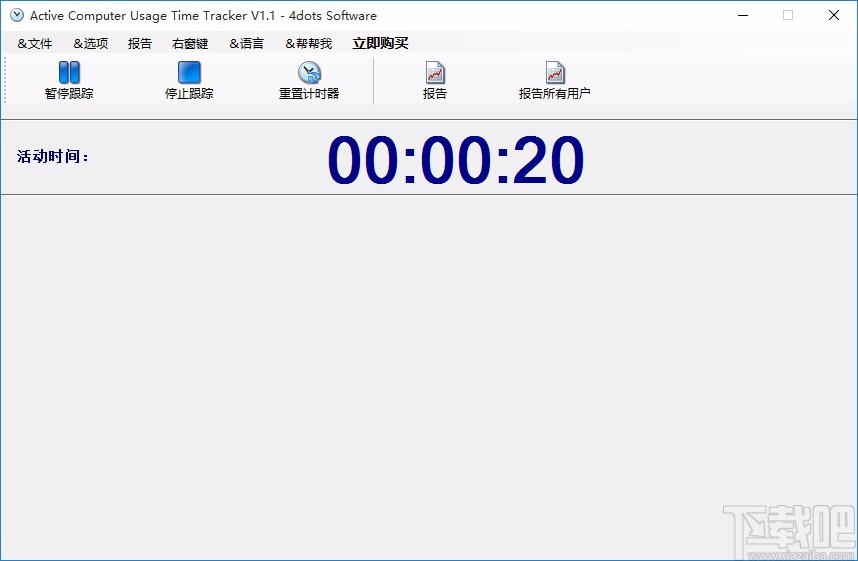Viewport: 858px width, 561px height.
Task: Click the toolbar drag grip handle
Action: [5, 80]
